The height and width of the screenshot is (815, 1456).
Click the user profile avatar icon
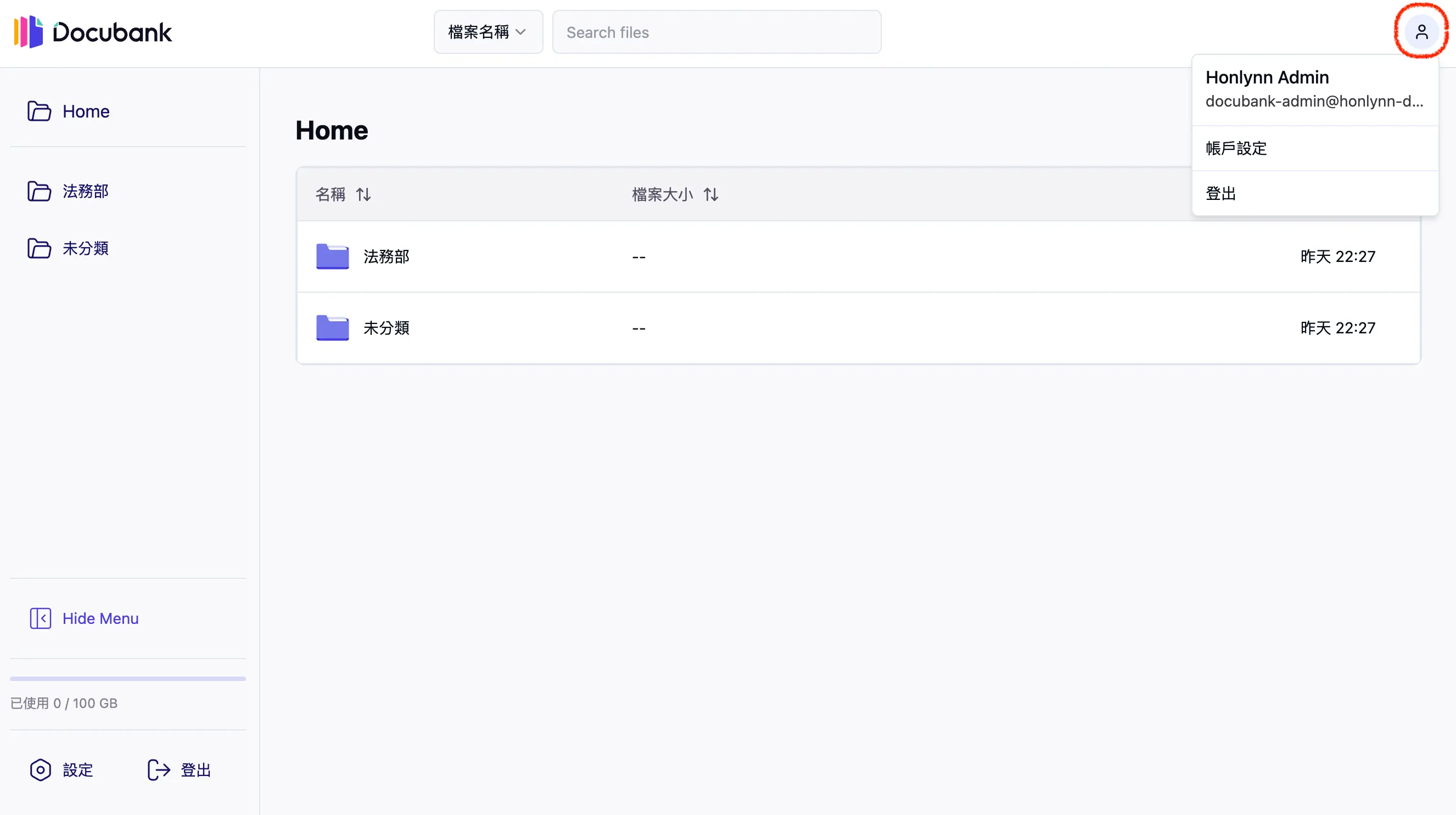point(1421,32)
